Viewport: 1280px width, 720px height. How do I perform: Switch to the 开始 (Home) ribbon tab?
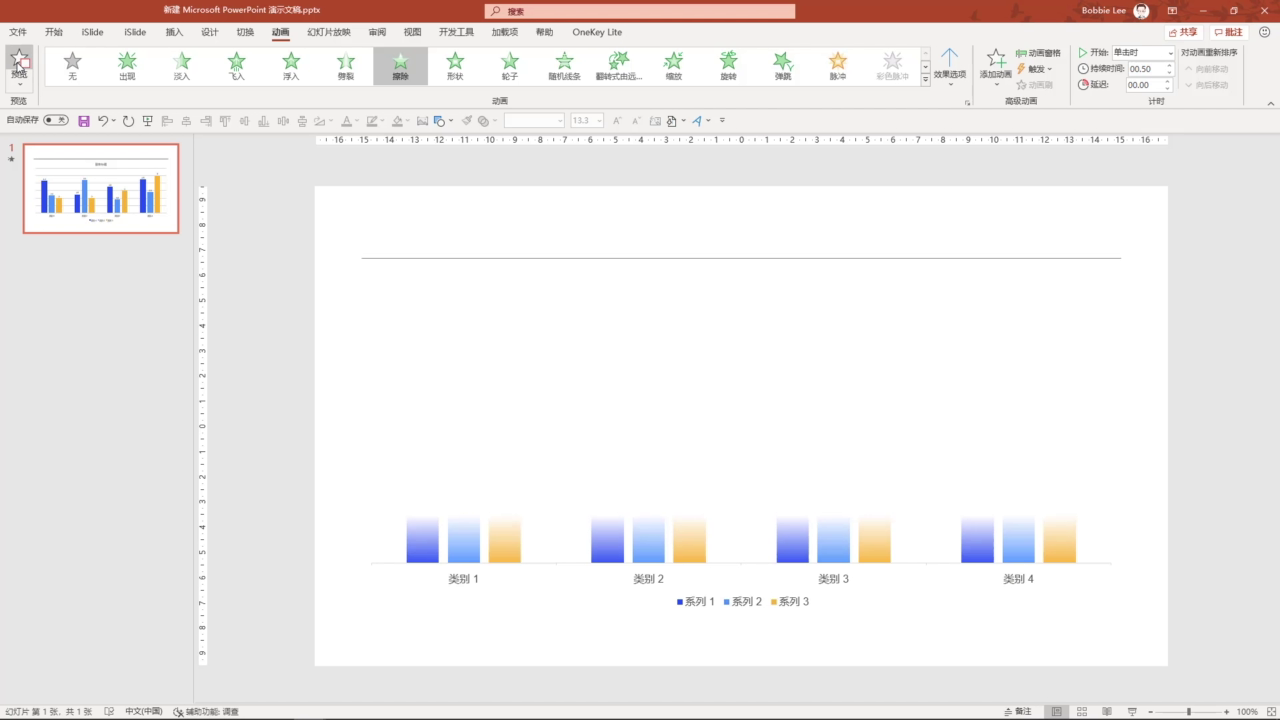coord(54,32)
